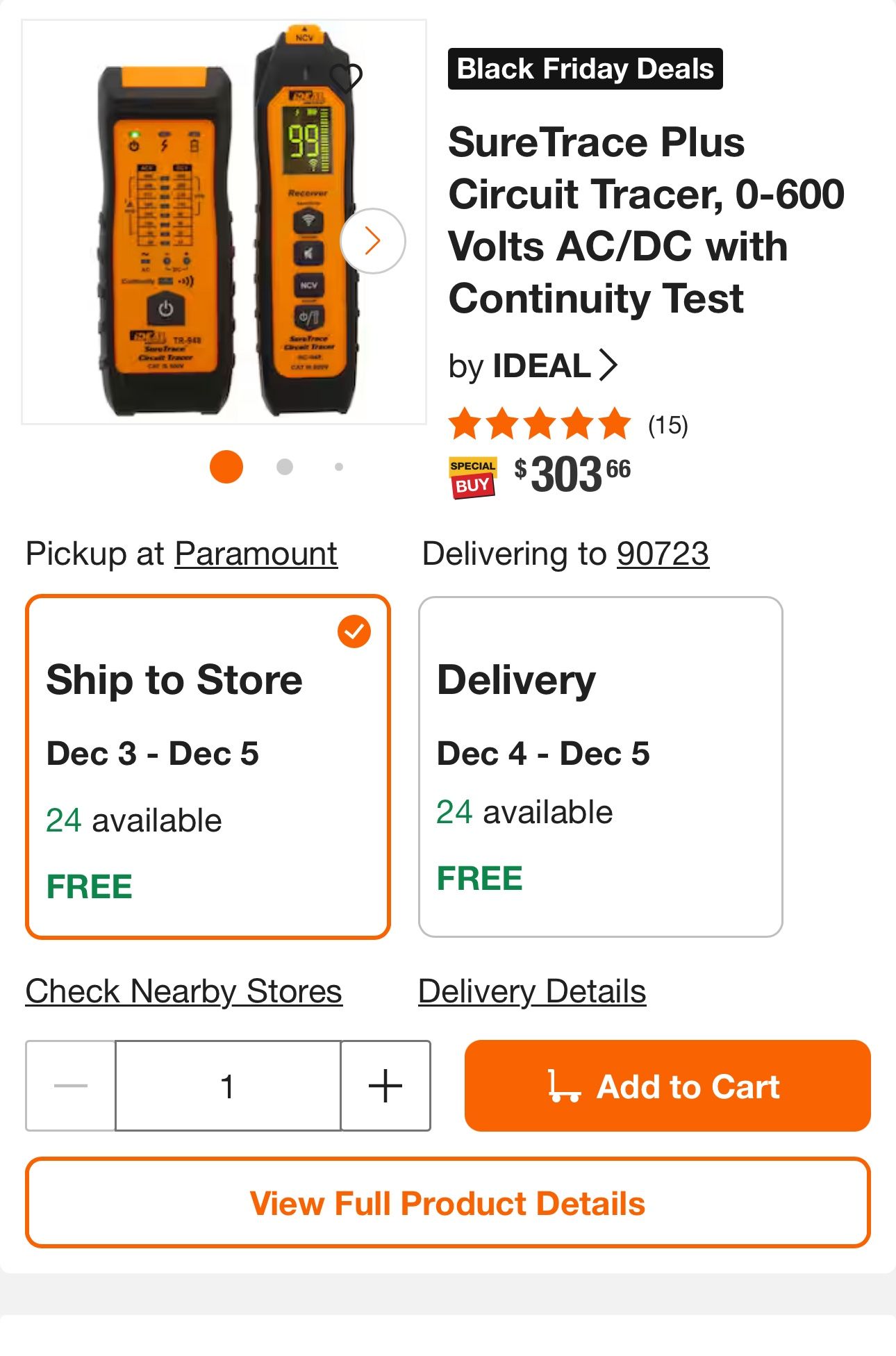
Task: Open Check Nearby Stores link
Action: (184, 991)
